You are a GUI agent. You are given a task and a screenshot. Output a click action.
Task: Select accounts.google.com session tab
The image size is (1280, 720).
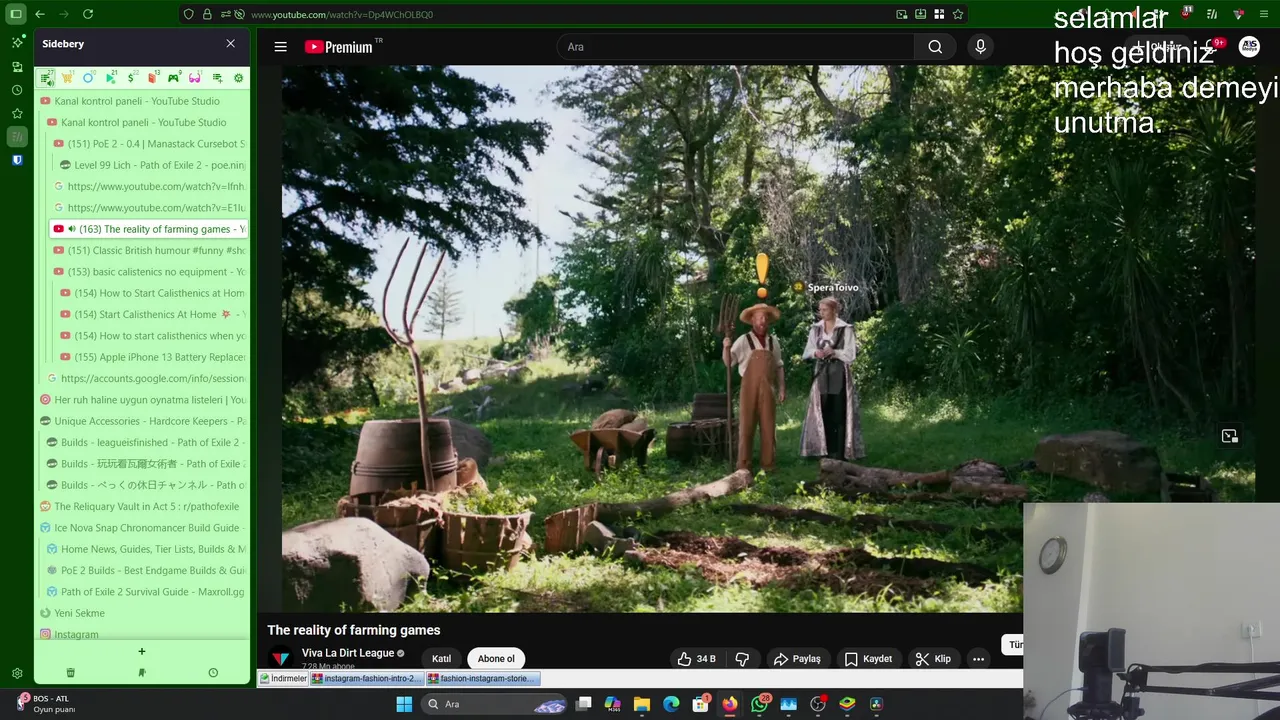coord(145,379)
